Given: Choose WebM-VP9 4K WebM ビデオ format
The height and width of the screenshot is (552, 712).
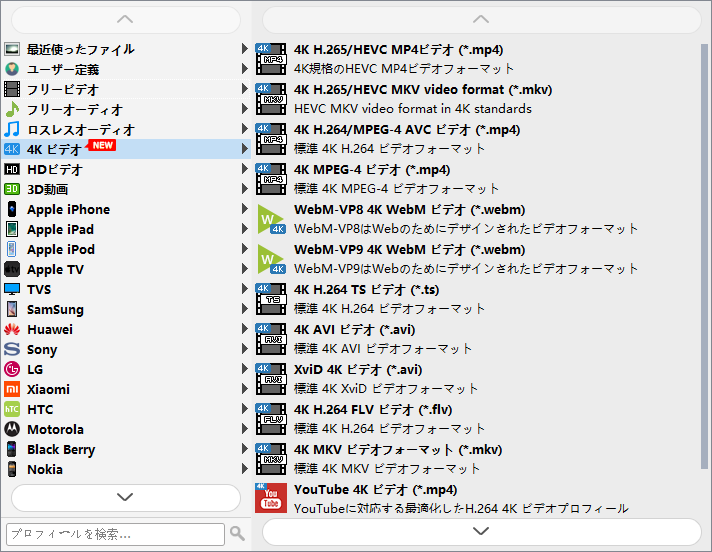Looking at the screenshot, I should pyautogui.click(x=477, y=259).
